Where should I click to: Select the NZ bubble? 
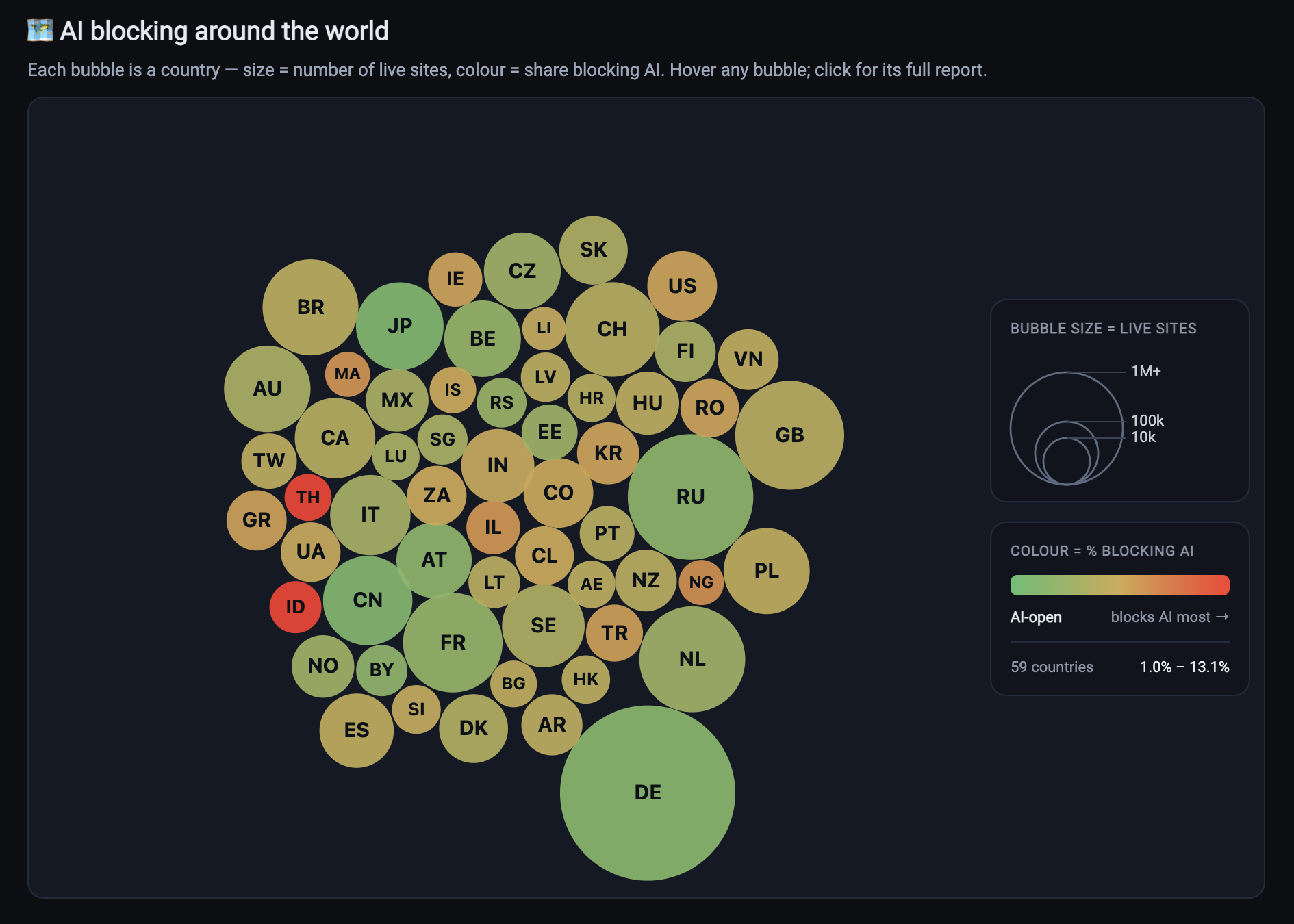pyautogui.click(x=646, y=580)
